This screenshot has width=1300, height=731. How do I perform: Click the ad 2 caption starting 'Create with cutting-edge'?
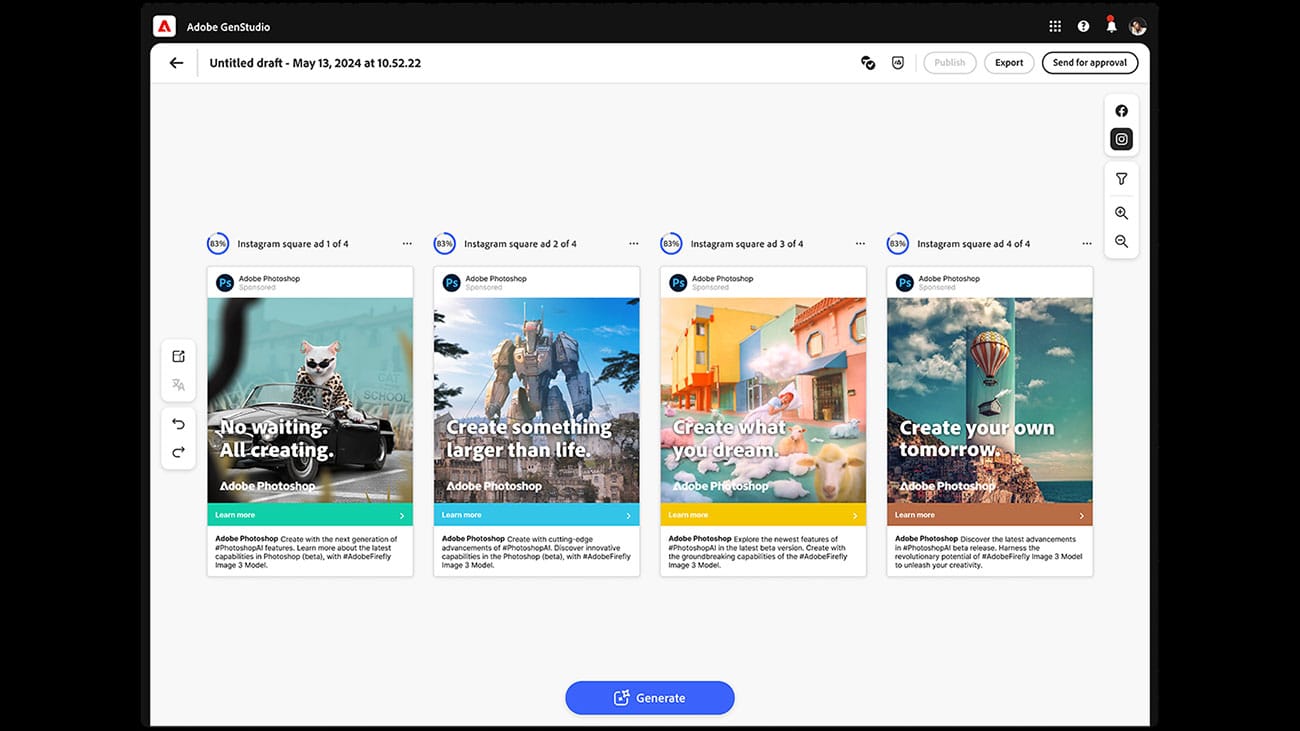point(537,552)
